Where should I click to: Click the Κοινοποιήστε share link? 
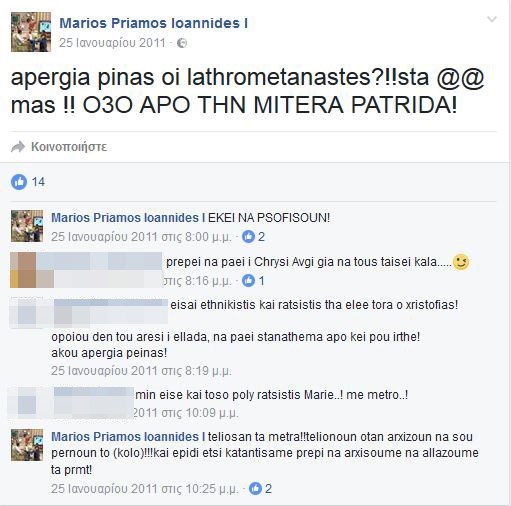point(69,147)
